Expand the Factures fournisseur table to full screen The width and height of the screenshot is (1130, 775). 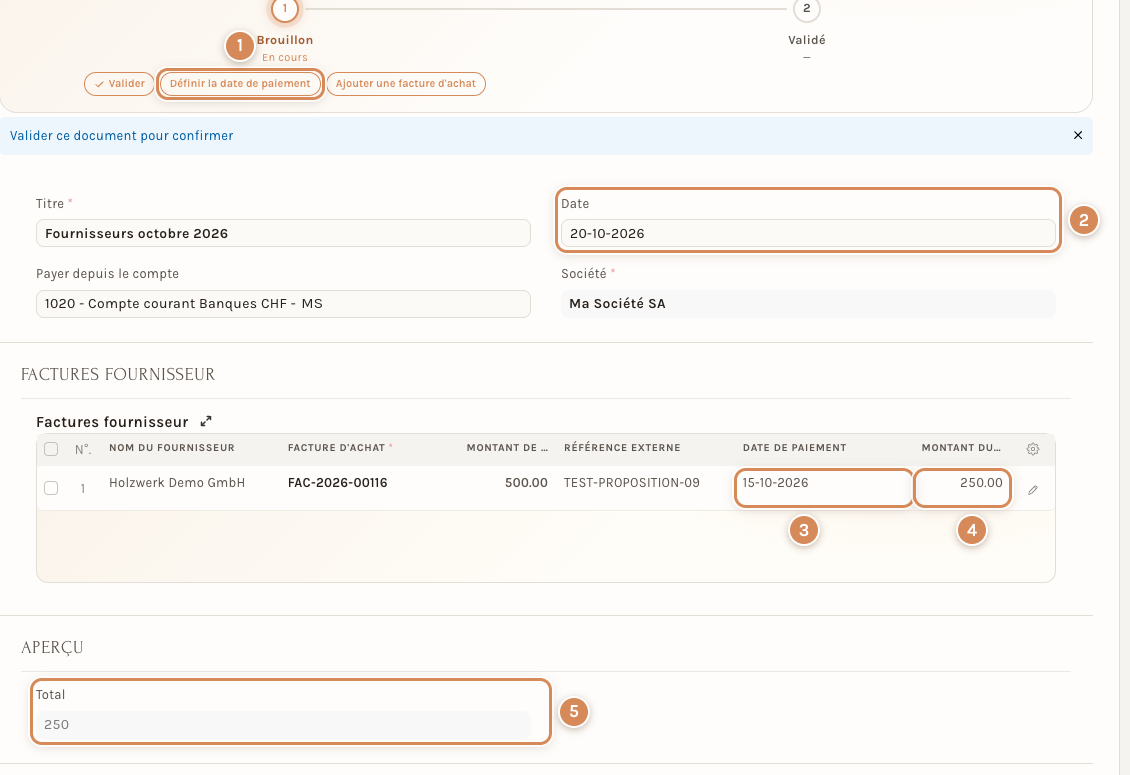point(206,421)
